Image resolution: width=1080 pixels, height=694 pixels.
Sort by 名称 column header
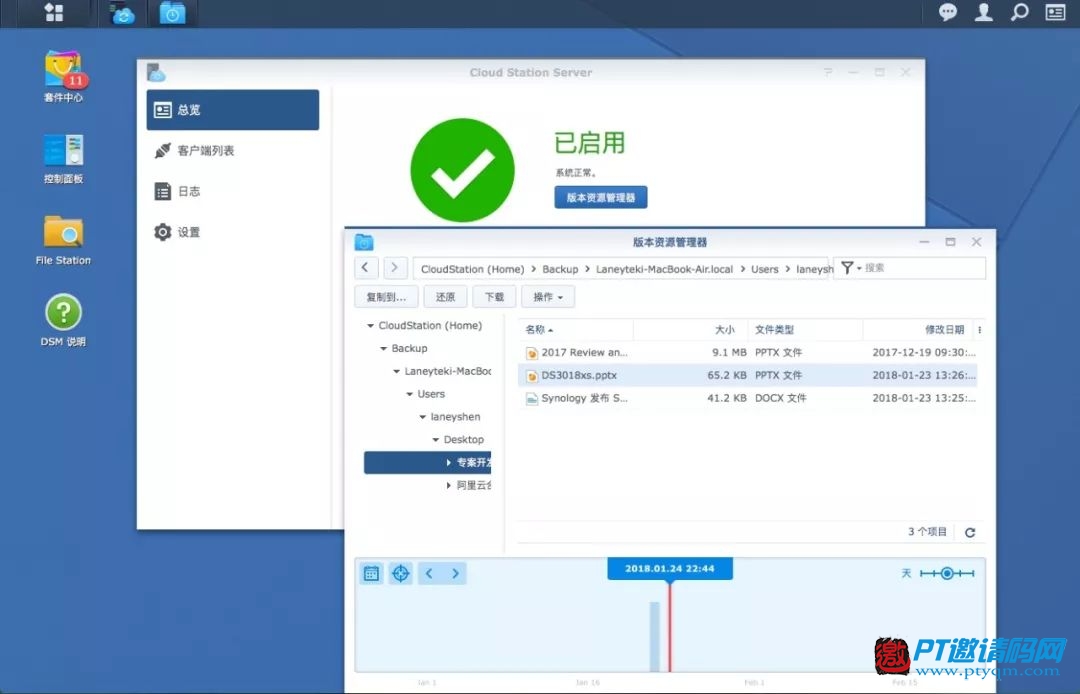[x=575, y=330]
